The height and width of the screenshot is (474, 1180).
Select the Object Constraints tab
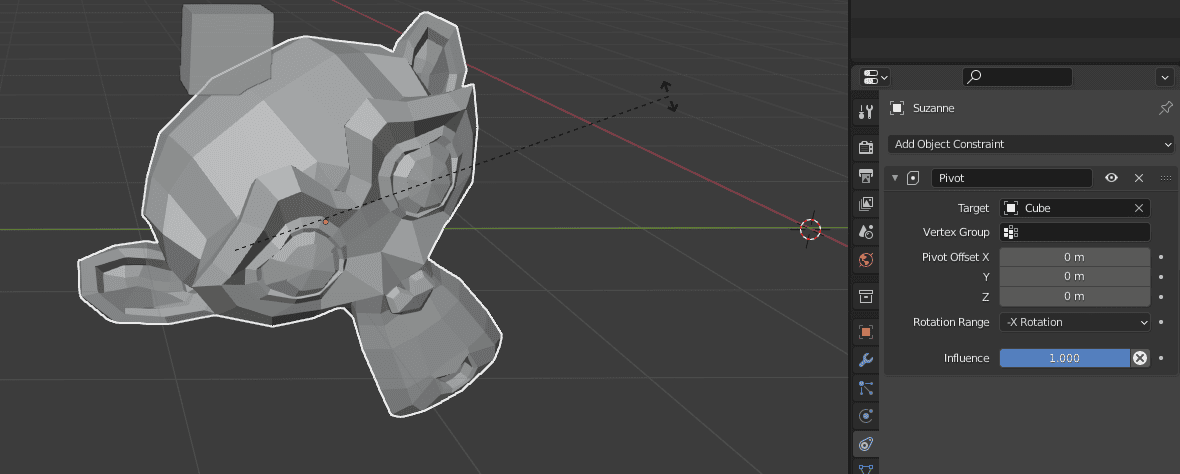865,444
